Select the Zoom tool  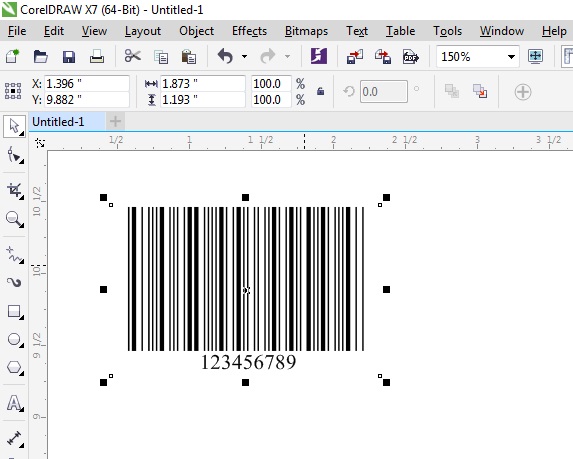[15, 219]
